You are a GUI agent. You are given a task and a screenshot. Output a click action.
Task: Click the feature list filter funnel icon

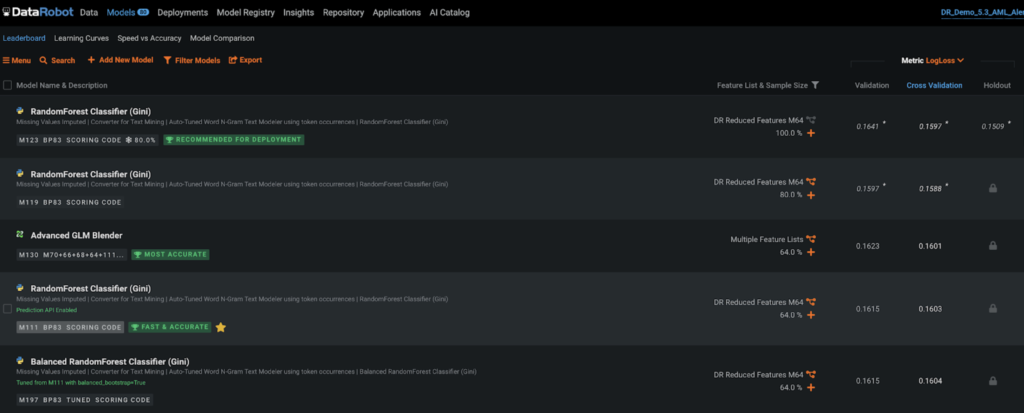(x=815, y=85)
